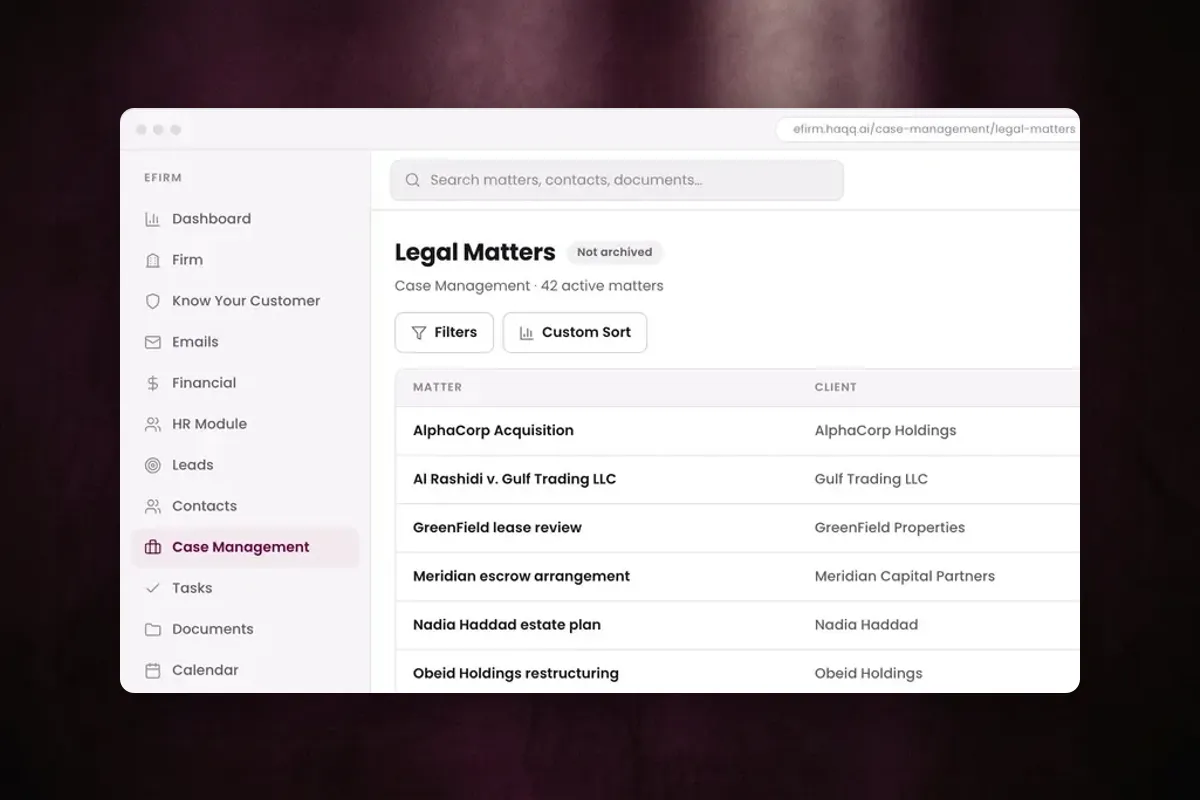Screen dimensions: 1200x800
Task: Select HR Module in sidebar
Action: coord(245,424)
